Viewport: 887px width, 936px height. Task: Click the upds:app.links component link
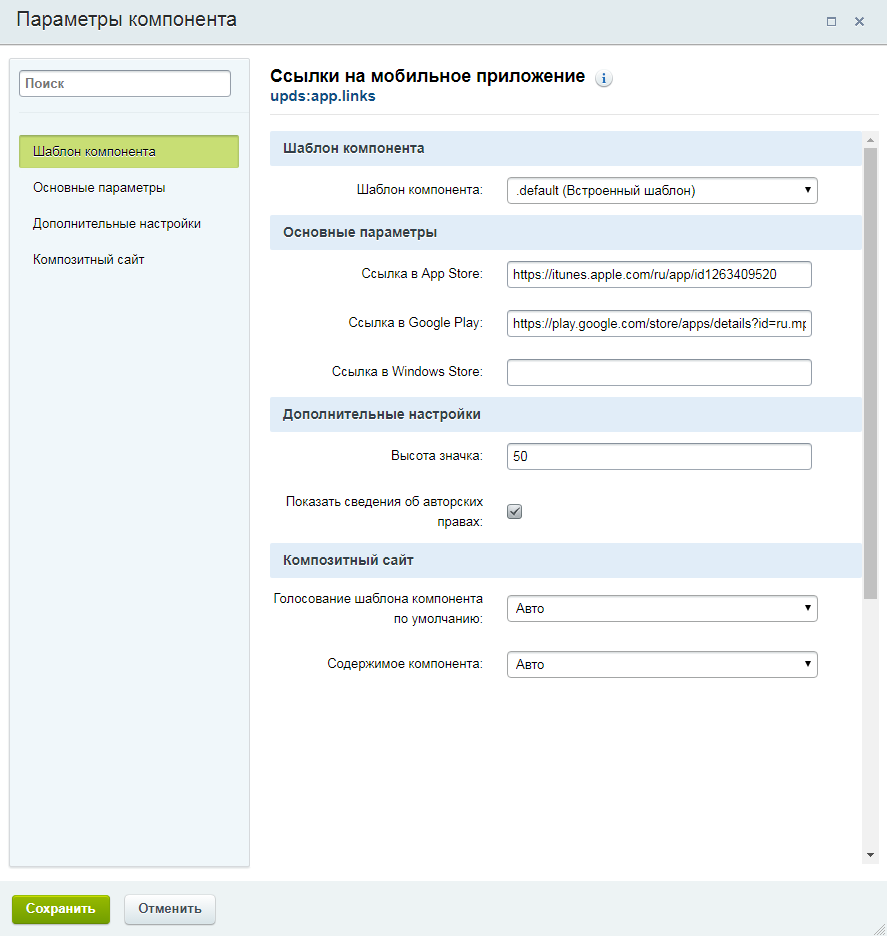pos(323,96)
